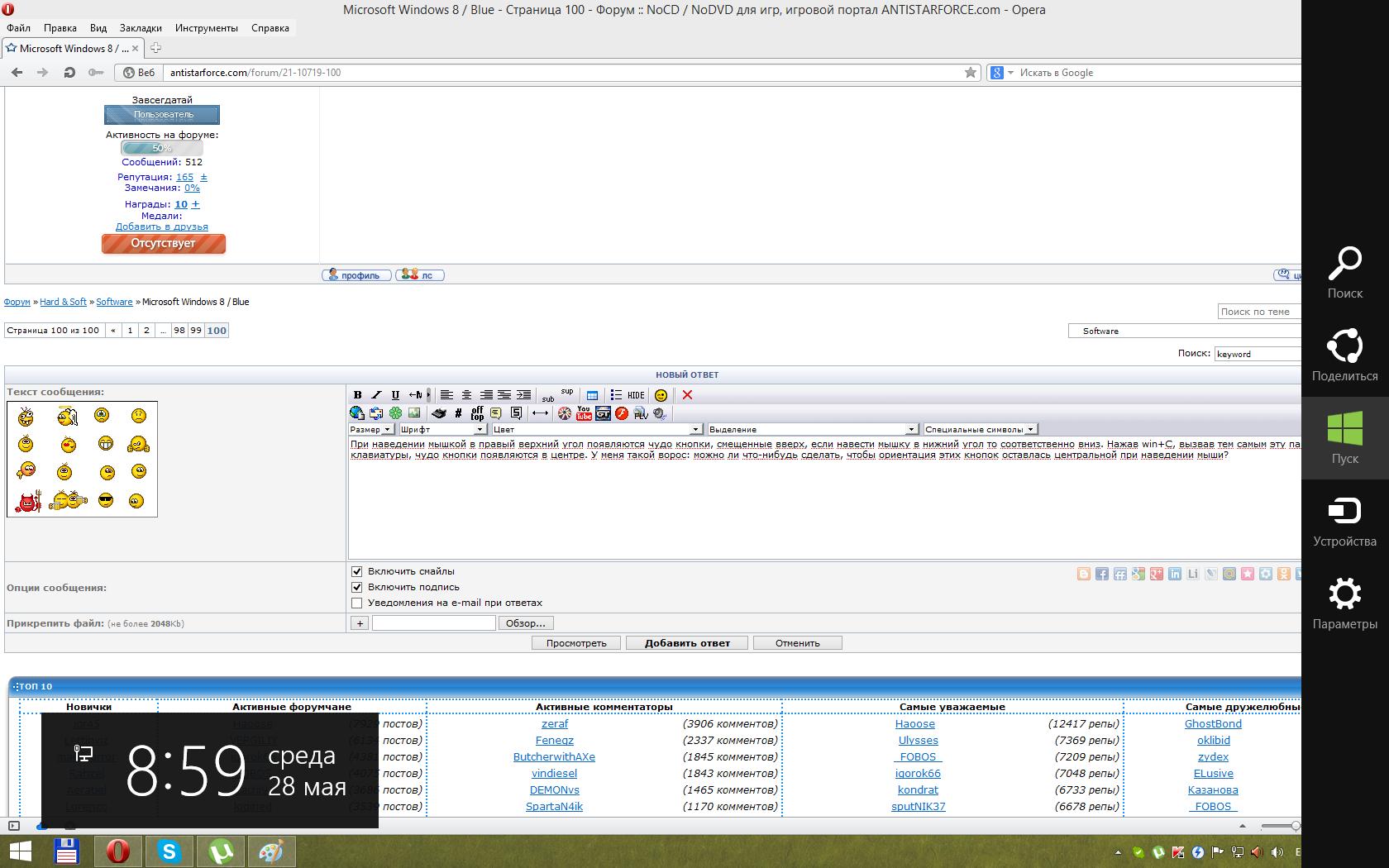Open the Инструменты menu
1389x868 pixels.
tap(206, 28)
